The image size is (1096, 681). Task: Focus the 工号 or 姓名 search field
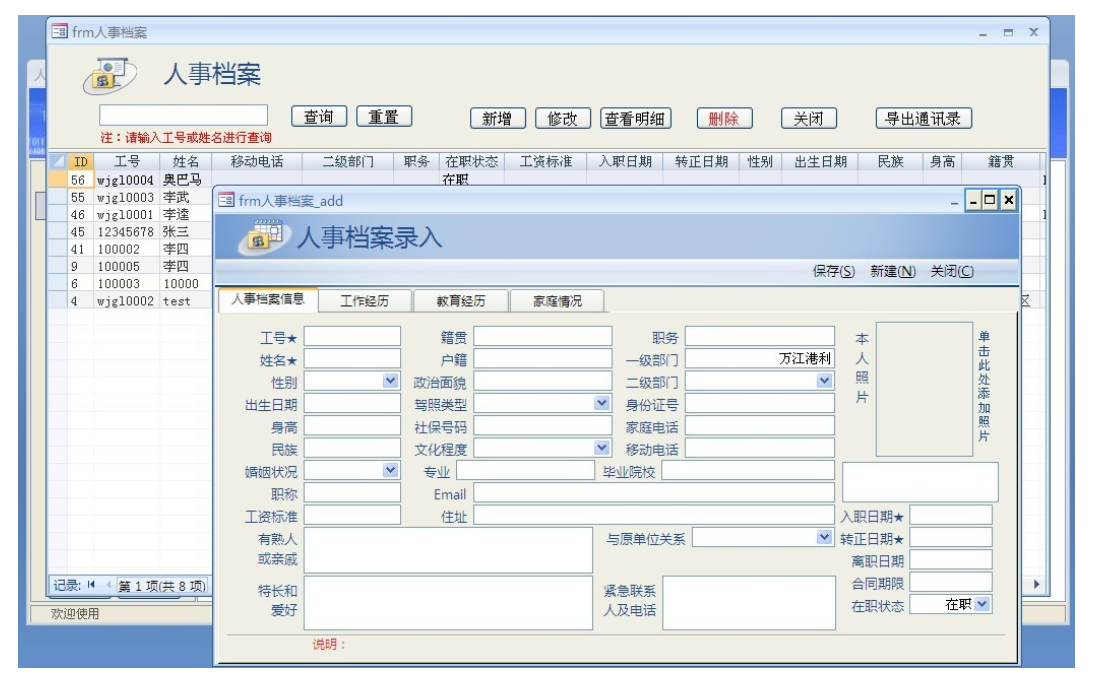[x=184, y=116]
